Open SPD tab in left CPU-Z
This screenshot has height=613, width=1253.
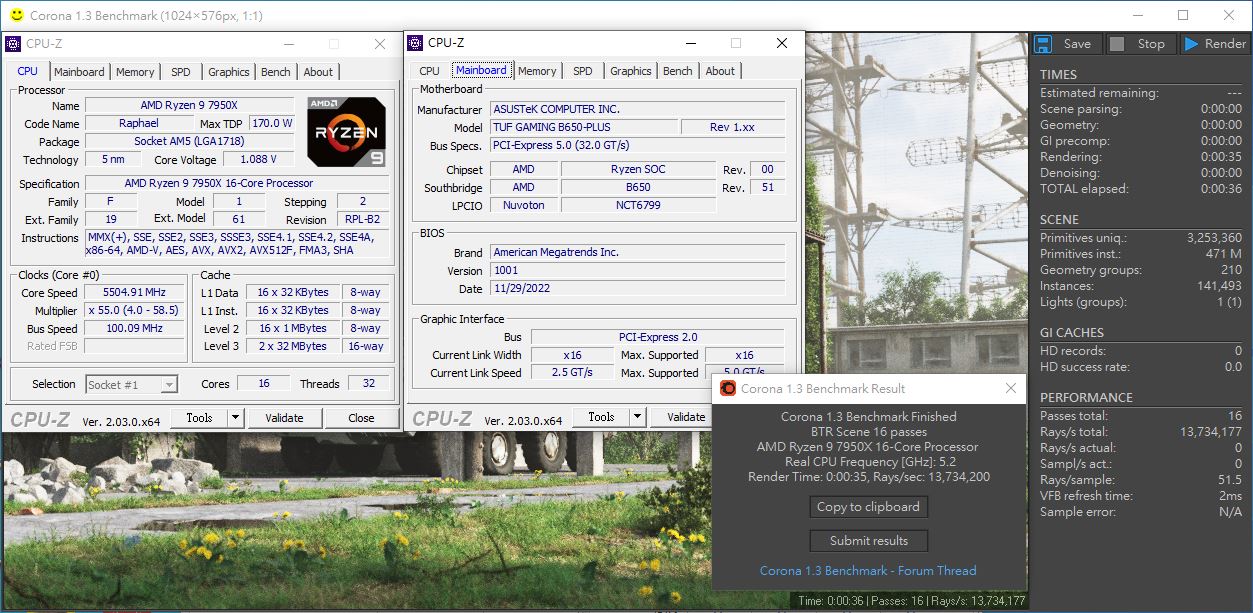tap(180, 72)
